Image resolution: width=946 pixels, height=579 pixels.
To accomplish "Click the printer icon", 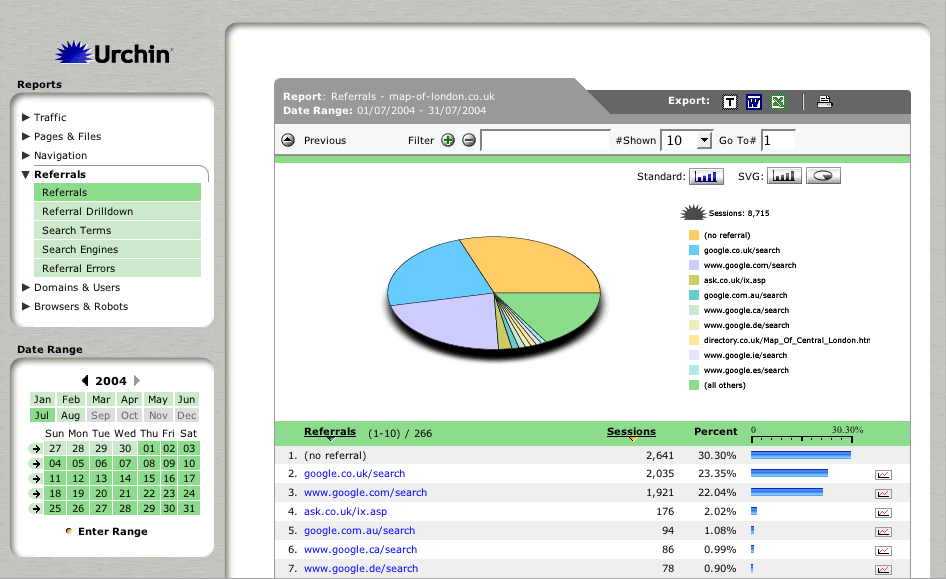I will coord(824,102).
